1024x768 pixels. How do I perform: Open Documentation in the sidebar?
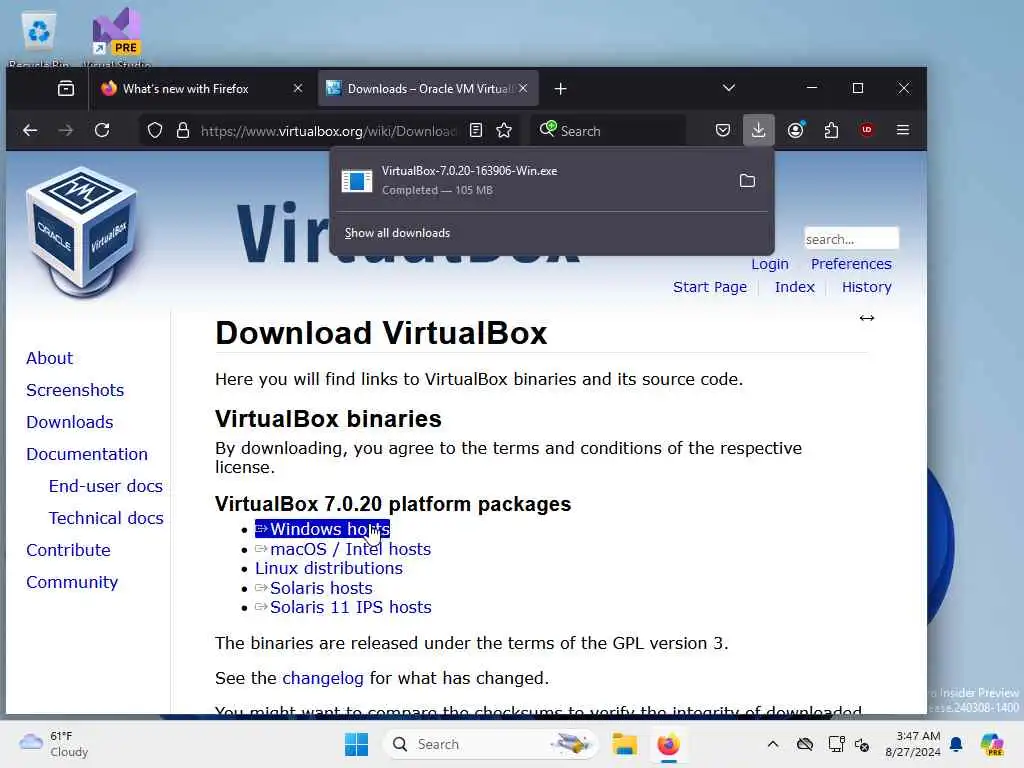point(87,454)
